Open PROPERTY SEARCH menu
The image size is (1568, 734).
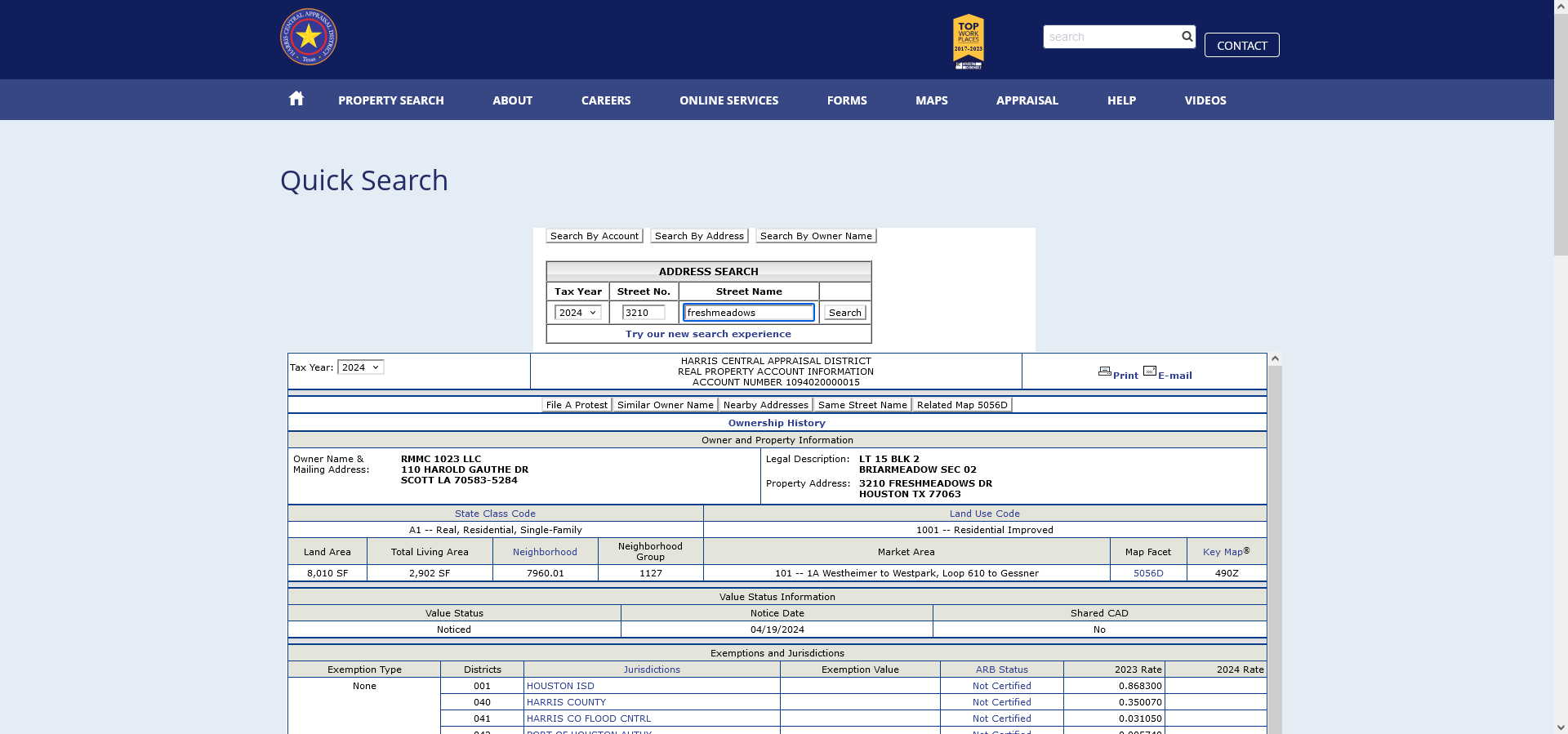coord(391,100)
